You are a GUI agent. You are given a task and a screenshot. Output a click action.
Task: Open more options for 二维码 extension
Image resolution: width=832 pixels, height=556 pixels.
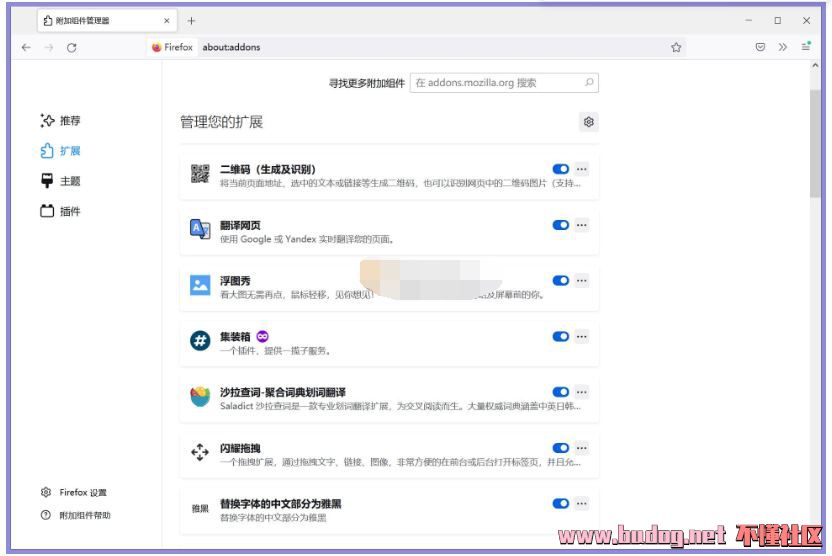click(x=582, y=169)
